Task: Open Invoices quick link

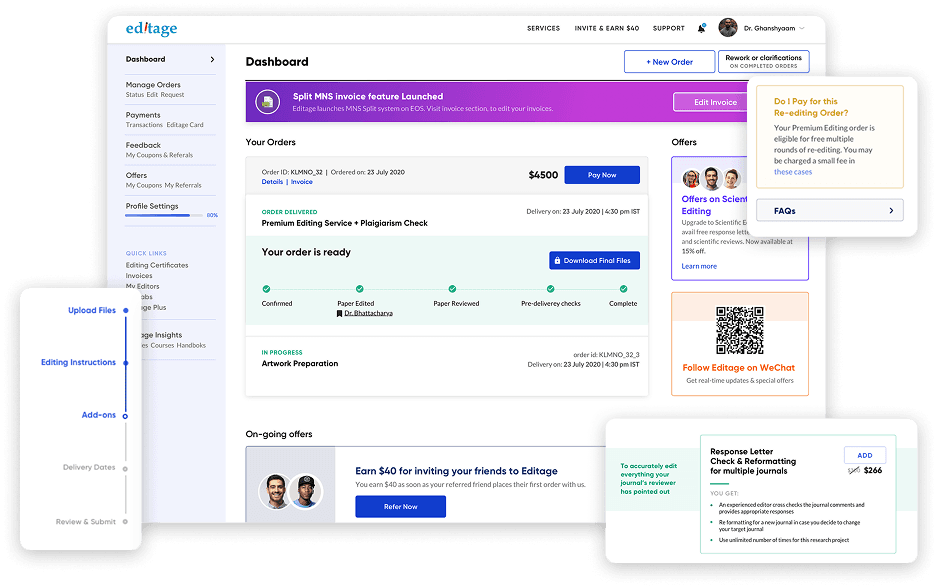Action: click(x=139, y=276)
